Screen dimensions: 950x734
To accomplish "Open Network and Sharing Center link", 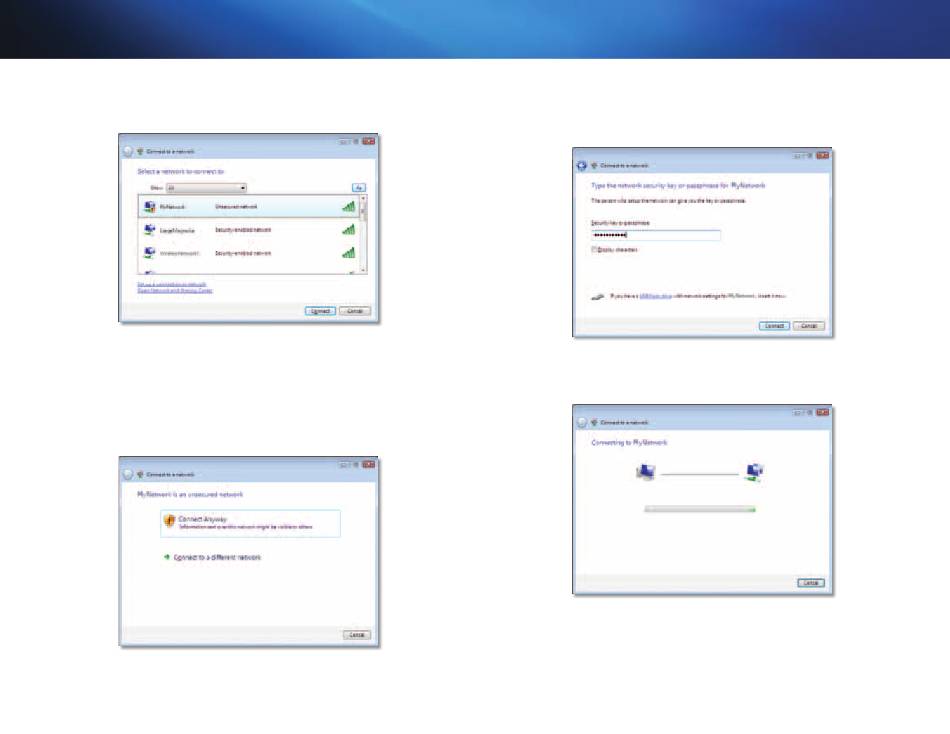I will (174, 291).
